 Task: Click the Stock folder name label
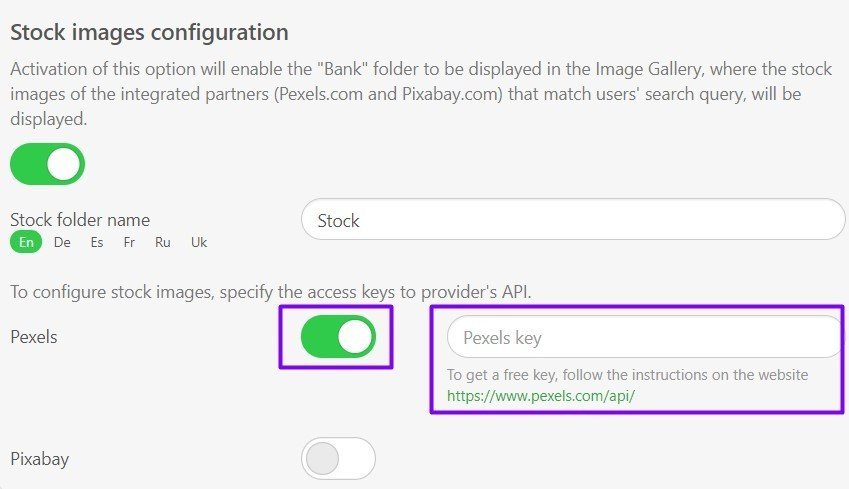tap(80, 220)
